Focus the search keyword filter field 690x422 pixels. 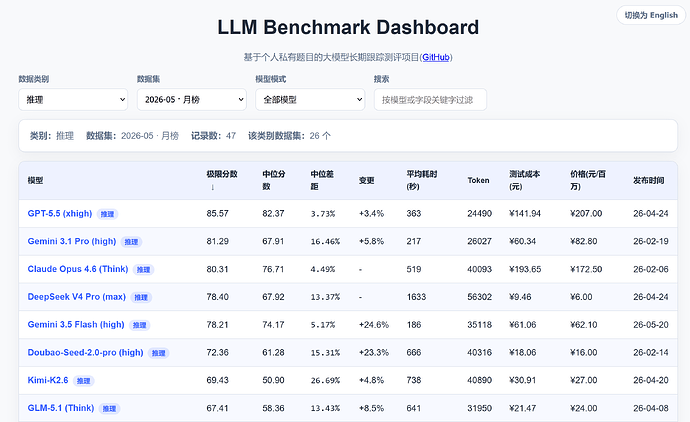pos(430,99)
